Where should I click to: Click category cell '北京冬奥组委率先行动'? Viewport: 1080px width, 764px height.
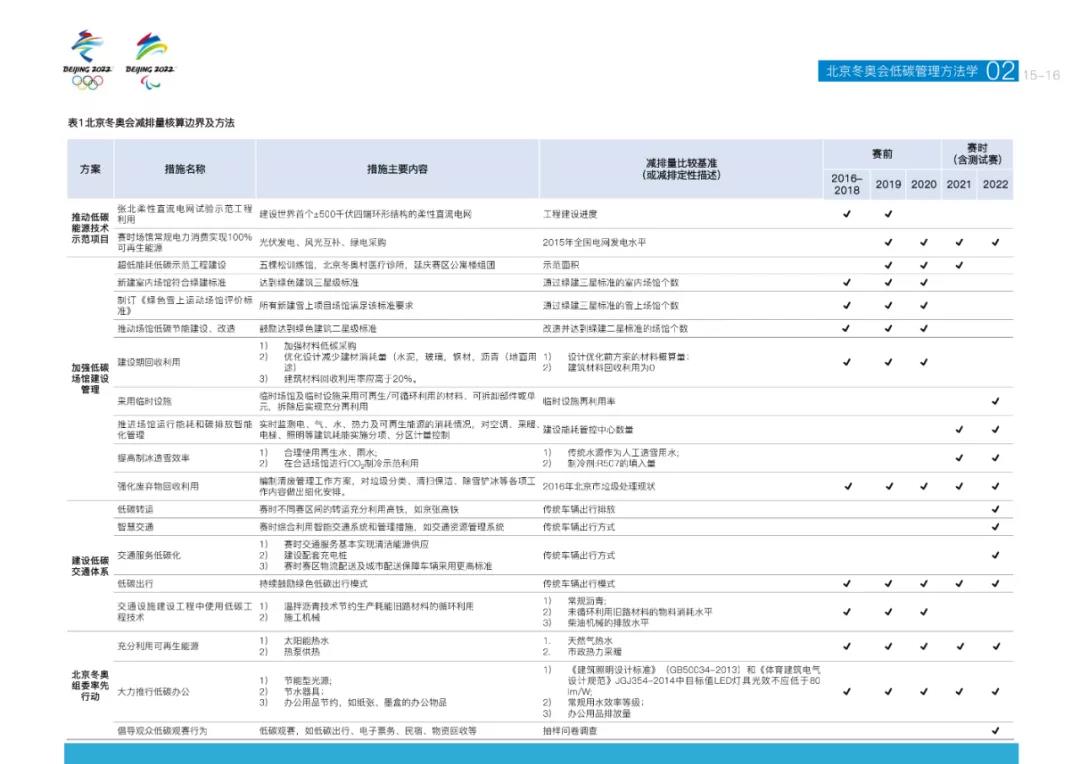click(90, 685)
